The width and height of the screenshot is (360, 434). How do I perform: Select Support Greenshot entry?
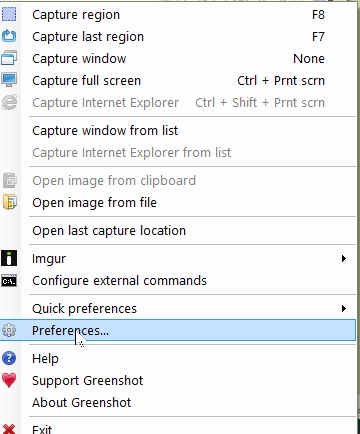tap(178, 381)
